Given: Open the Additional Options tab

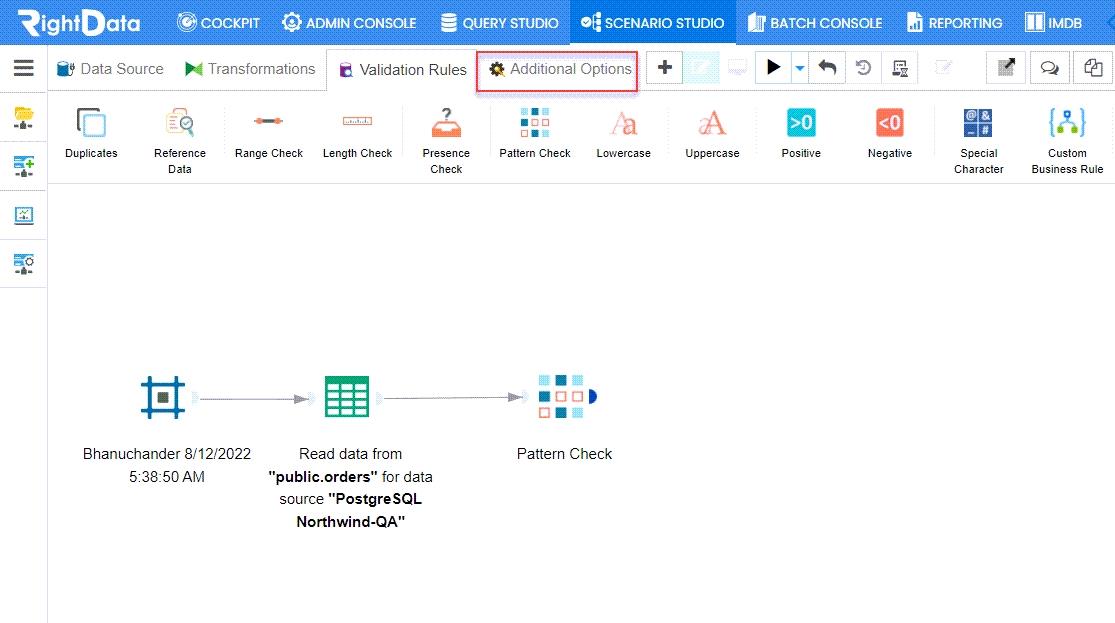Looking at the screenshot, I should [x=556, y=70].
